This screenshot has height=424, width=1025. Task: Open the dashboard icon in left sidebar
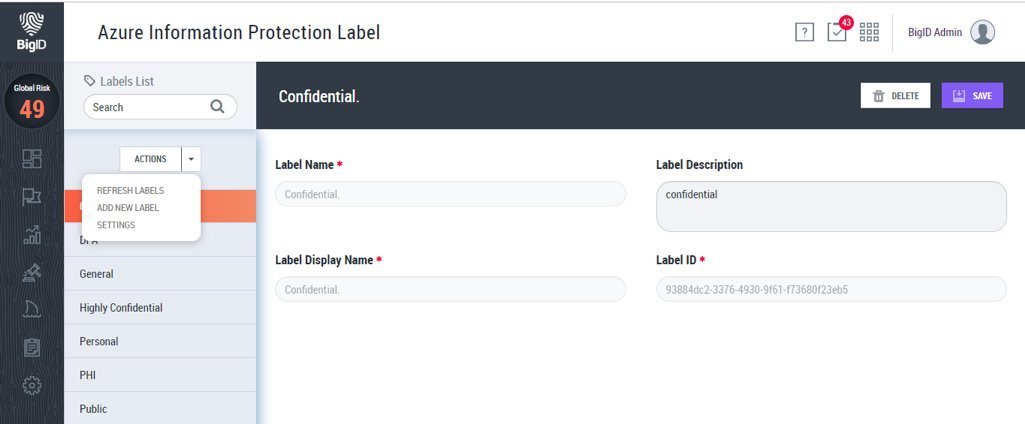tap(32, 159)
